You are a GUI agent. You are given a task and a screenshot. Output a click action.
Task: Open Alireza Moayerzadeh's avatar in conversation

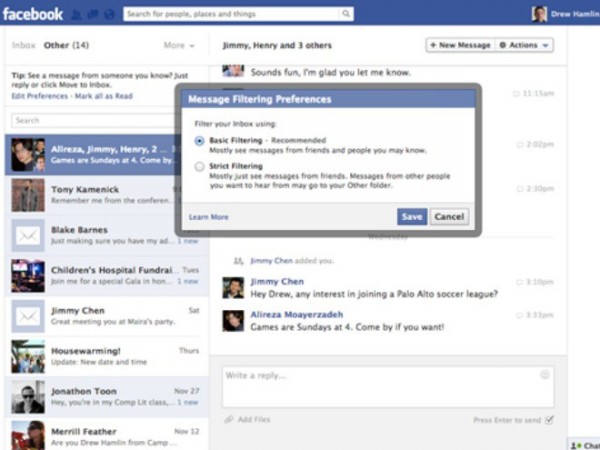tap(233, 321)
